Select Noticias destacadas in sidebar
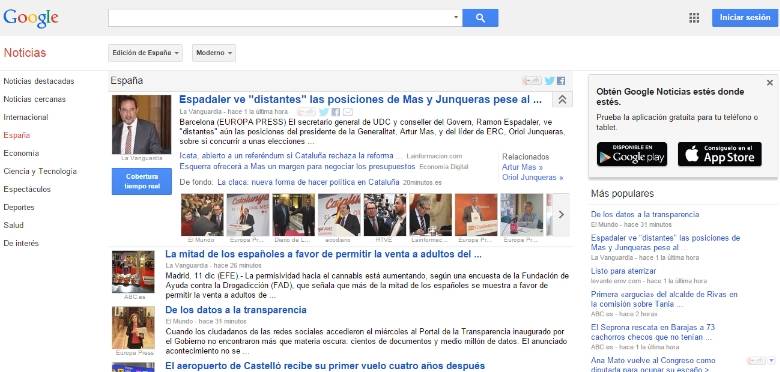This screenshot has width=780, height=372. click(39, 81)
